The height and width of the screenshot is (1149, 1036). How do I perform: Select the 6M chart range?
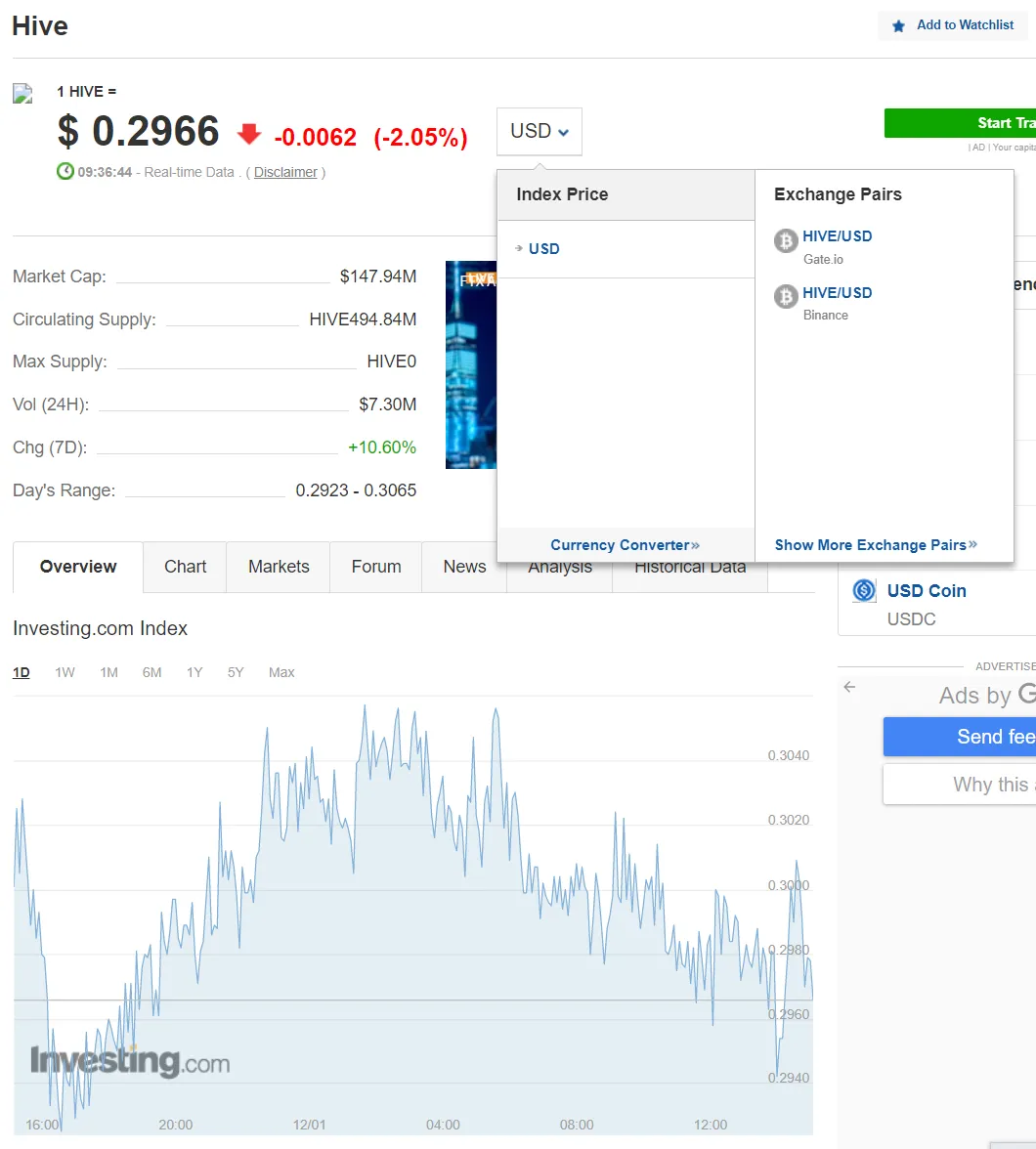151,672
